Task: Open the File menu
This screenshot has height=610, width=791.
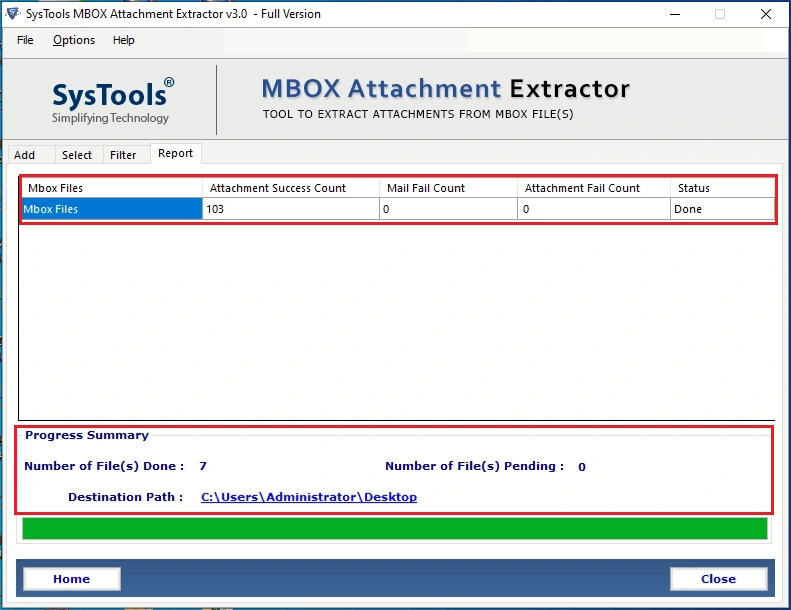Action: coord(25,40)
